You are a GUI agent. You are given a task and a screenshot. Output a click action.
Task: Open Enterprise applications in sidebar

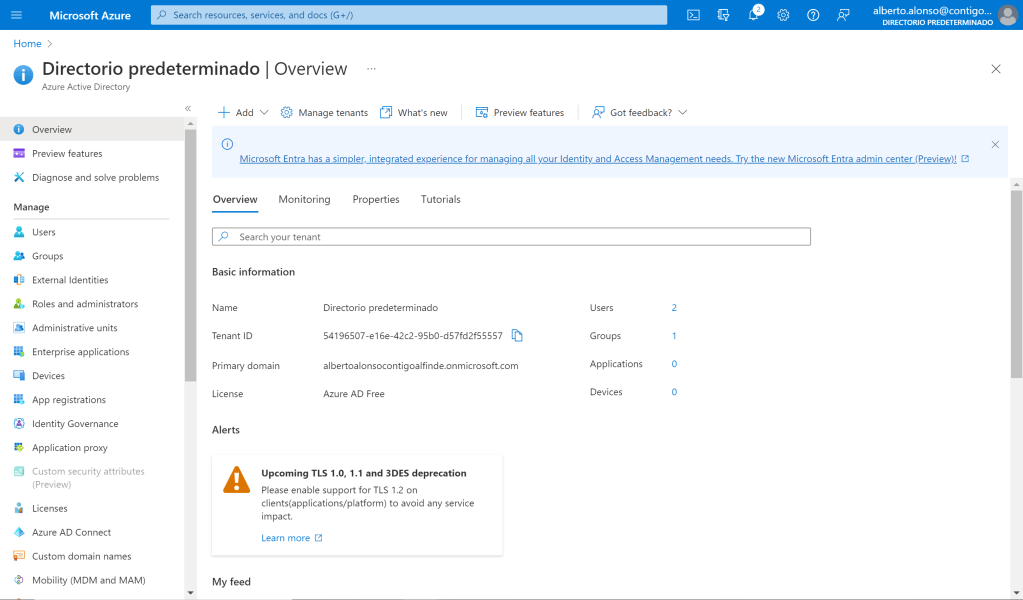click(80, 352)
